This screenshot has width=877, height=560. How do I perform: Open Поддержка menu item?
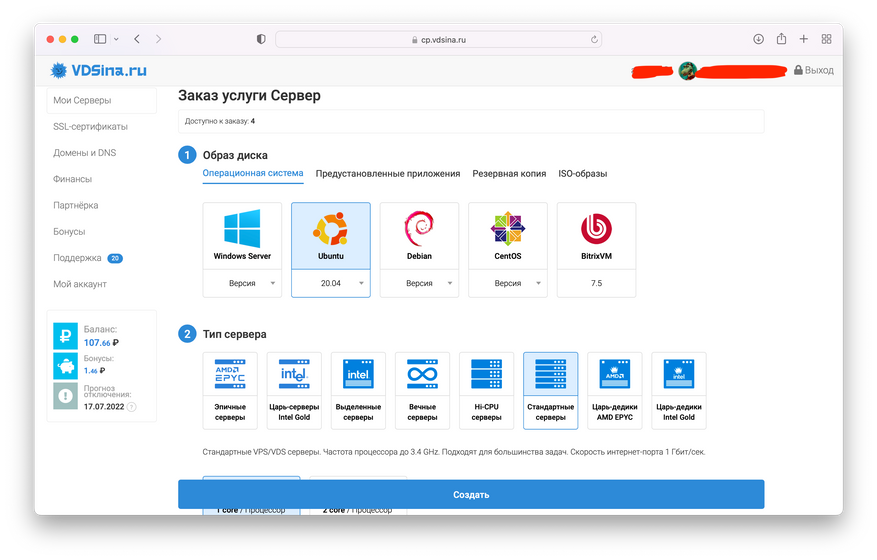(x=77, y=258)
